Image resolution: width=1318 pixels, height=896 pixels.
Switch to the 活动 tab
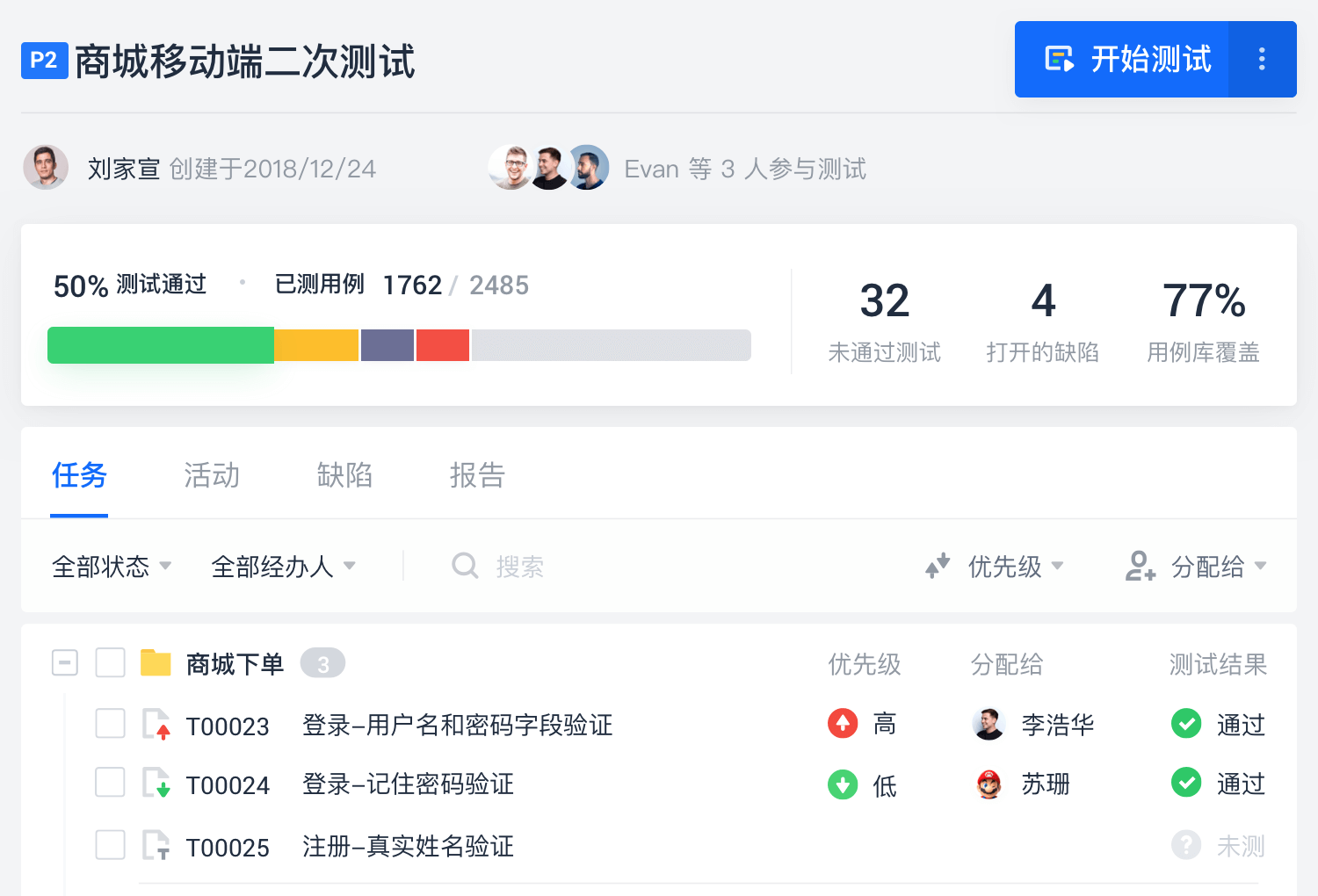click(x=212, y=475)
